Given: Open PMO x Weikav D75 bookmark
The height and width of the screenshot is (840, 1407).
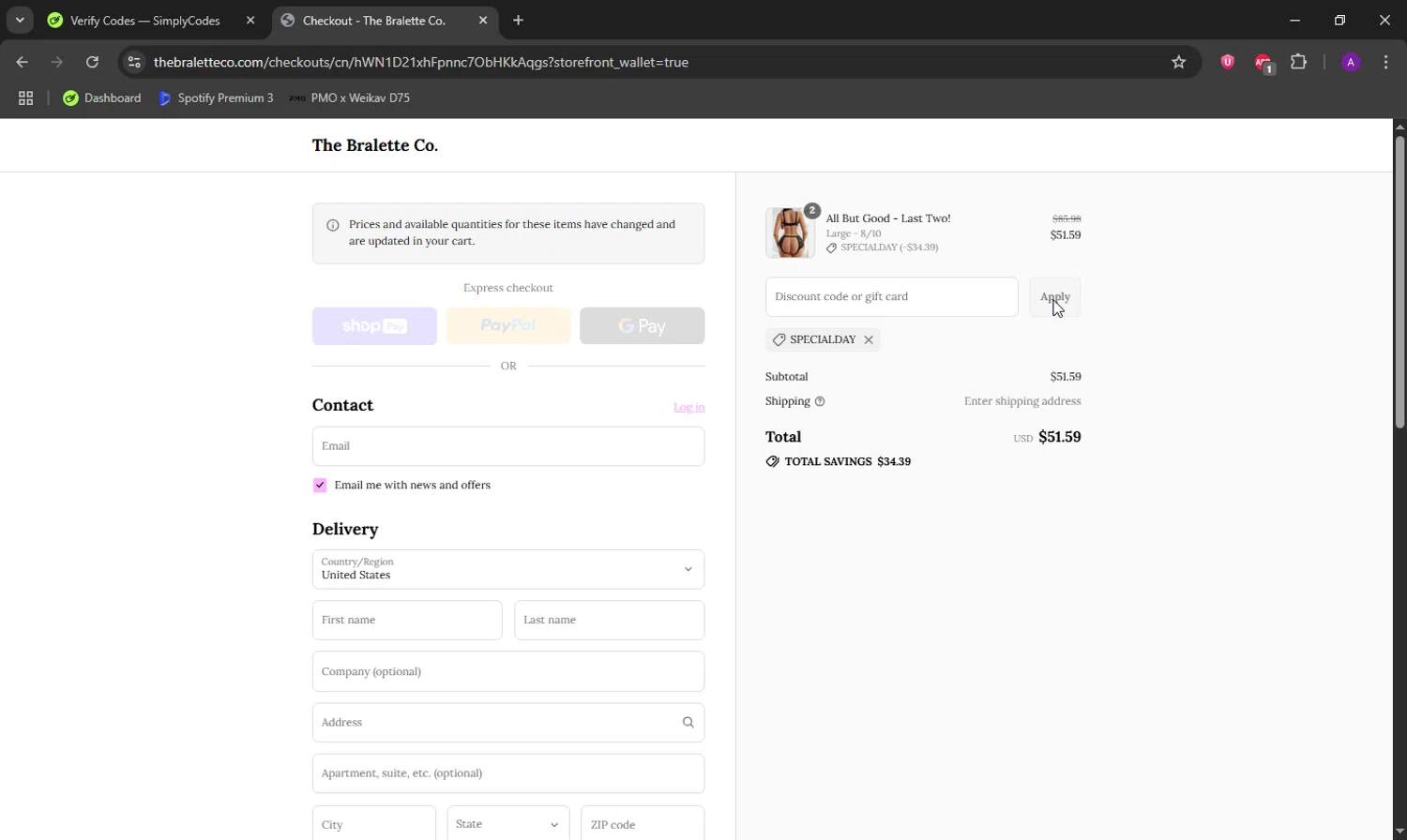Looking at the screenshot, I should click(350, 97).
